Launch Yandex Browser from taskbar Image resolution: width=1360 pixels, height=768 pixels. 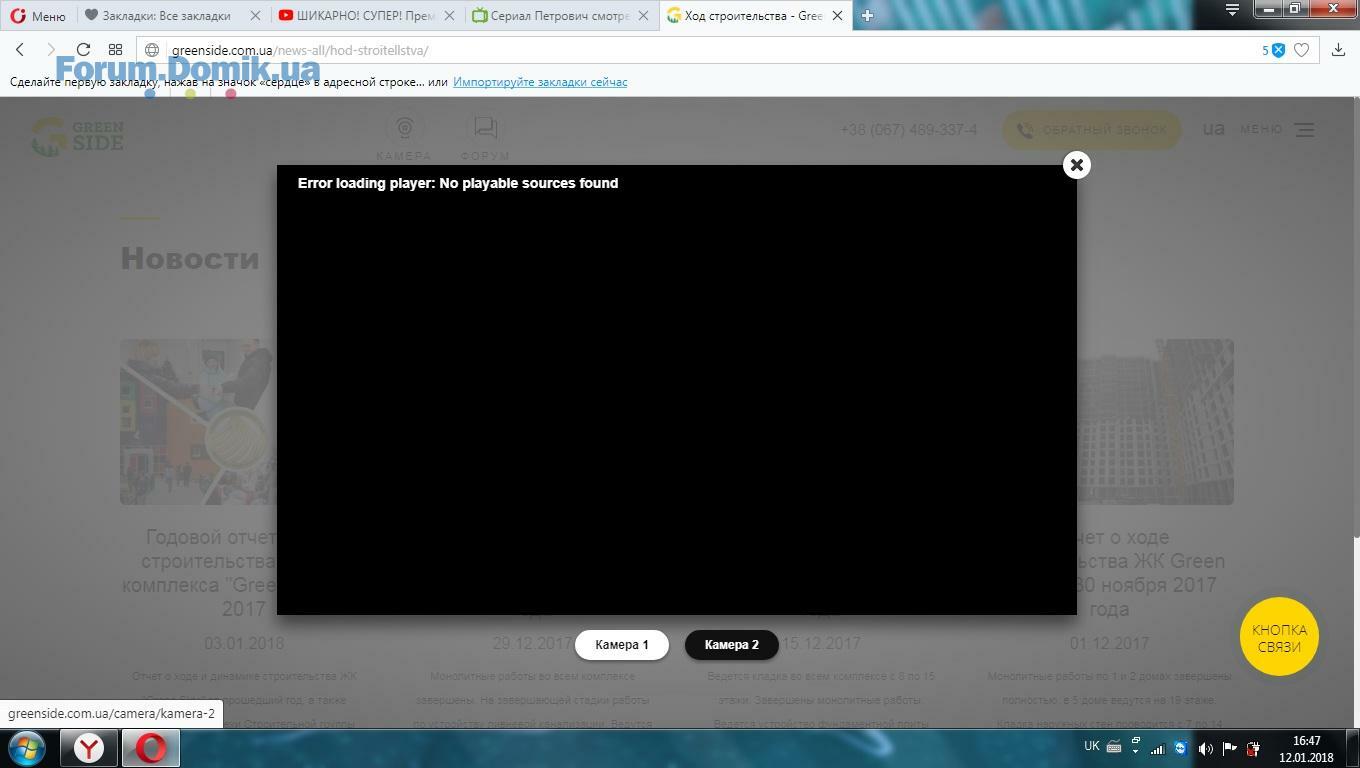89,748
